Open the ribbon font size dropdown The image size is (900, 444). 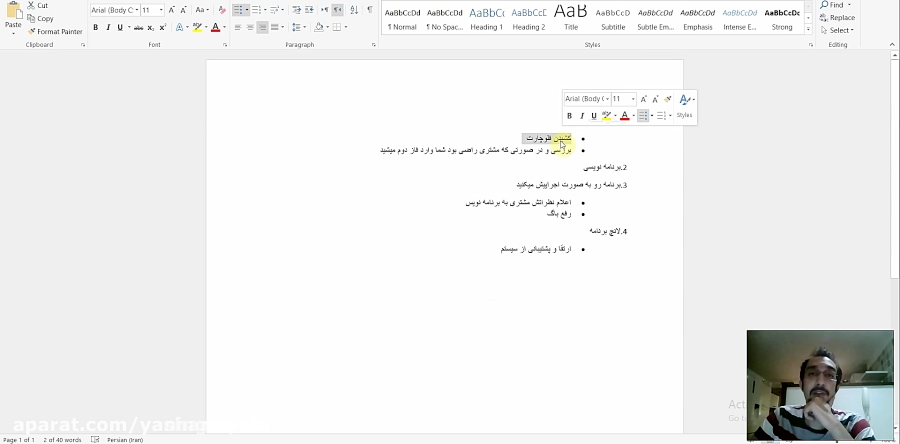tap(161, 10)
